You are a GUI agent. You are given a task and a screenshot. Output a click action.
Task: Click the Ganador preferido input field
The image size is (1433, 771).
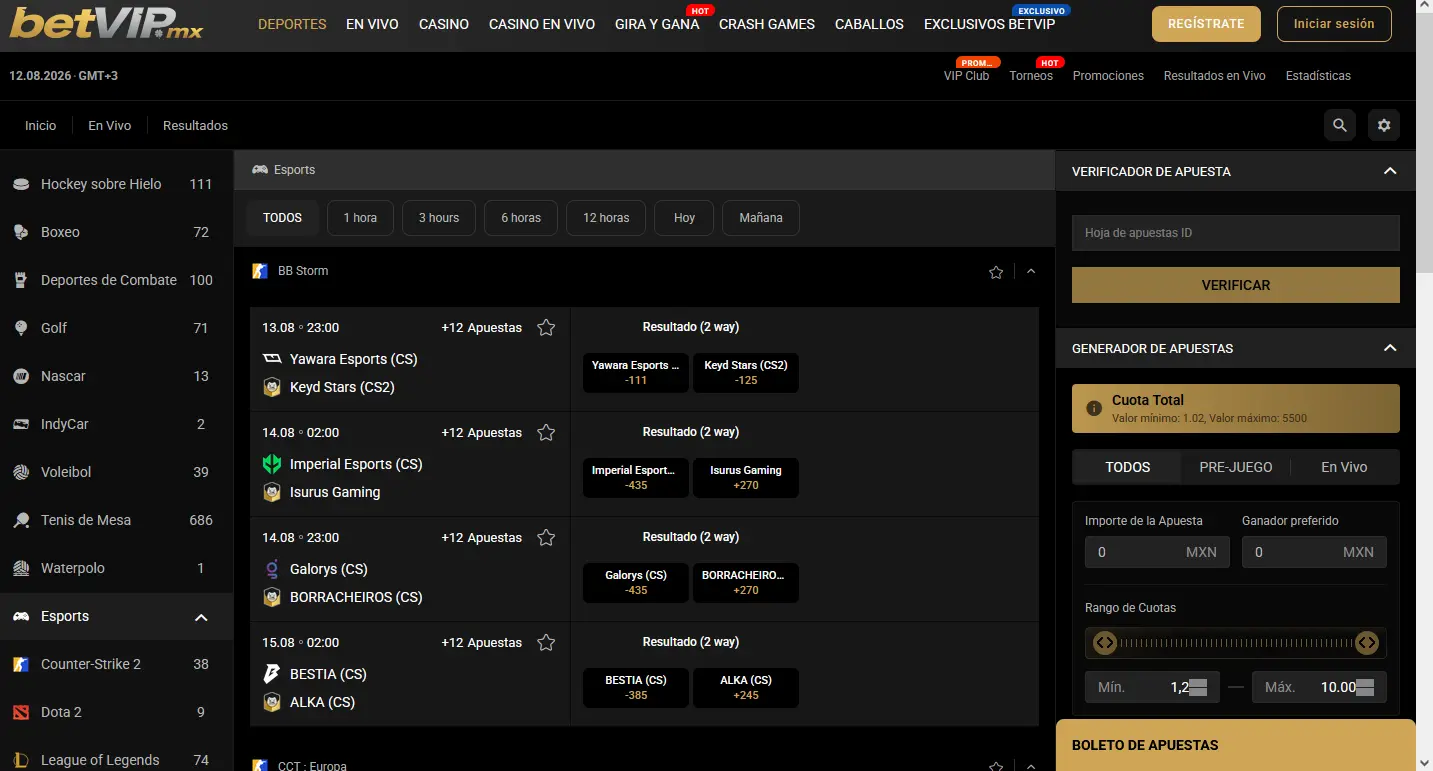(x=1314, y=552)
